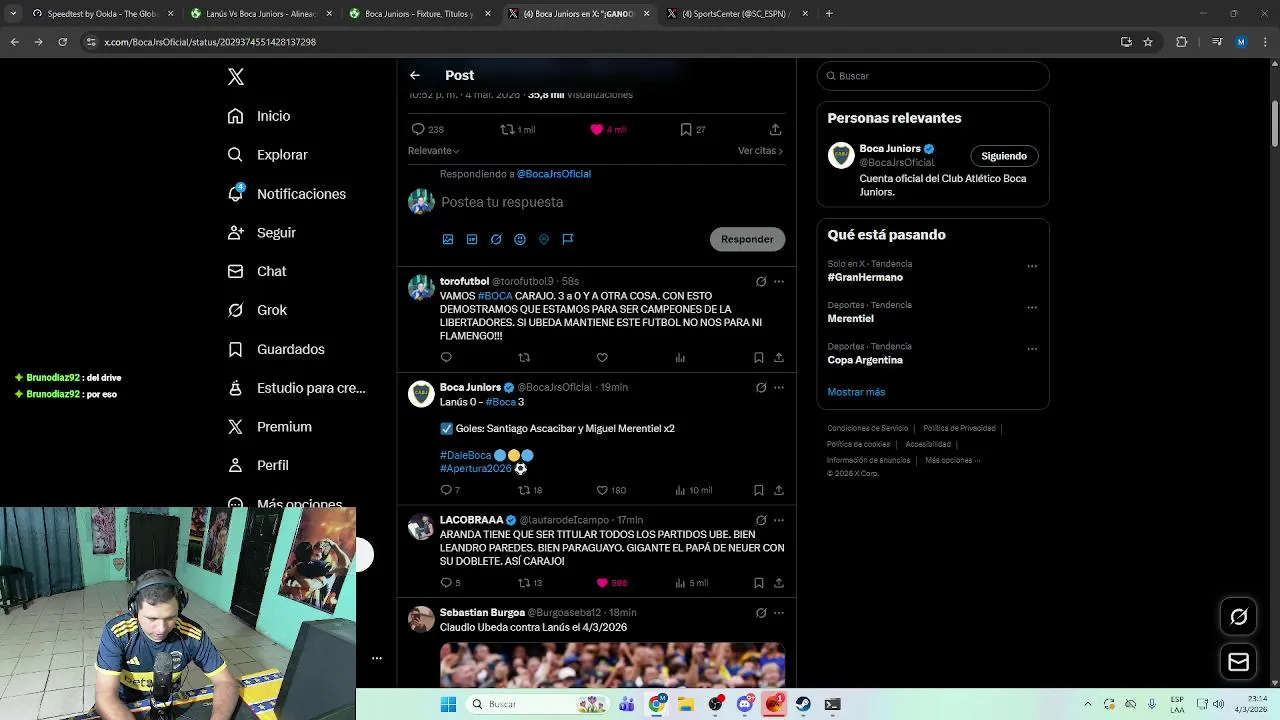Reload the page
This screenshot has width=1280, height=720.
point(62,42)
